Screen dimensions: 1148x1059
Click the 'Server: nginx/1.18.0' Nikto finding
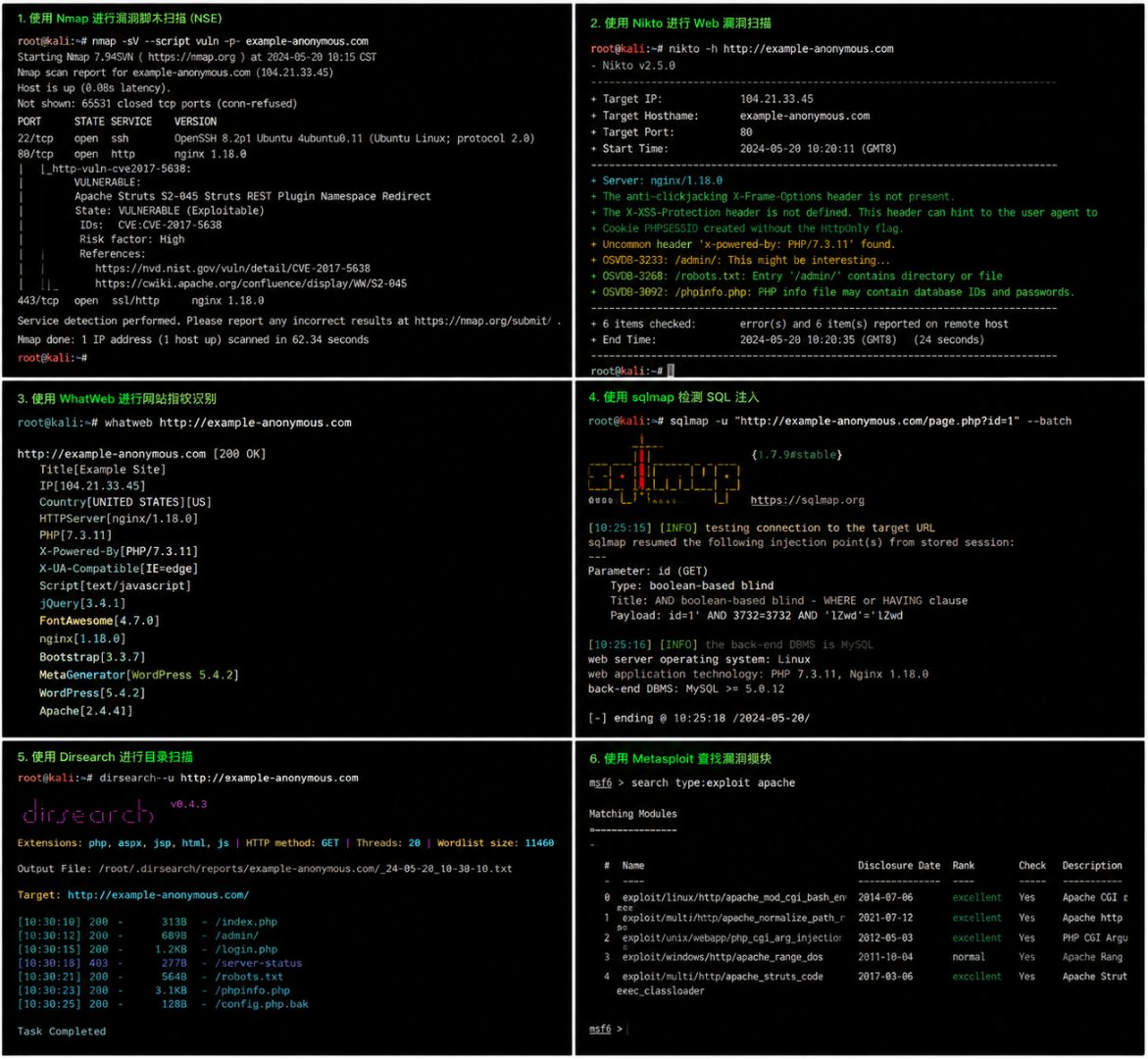[x=657, y=180]
